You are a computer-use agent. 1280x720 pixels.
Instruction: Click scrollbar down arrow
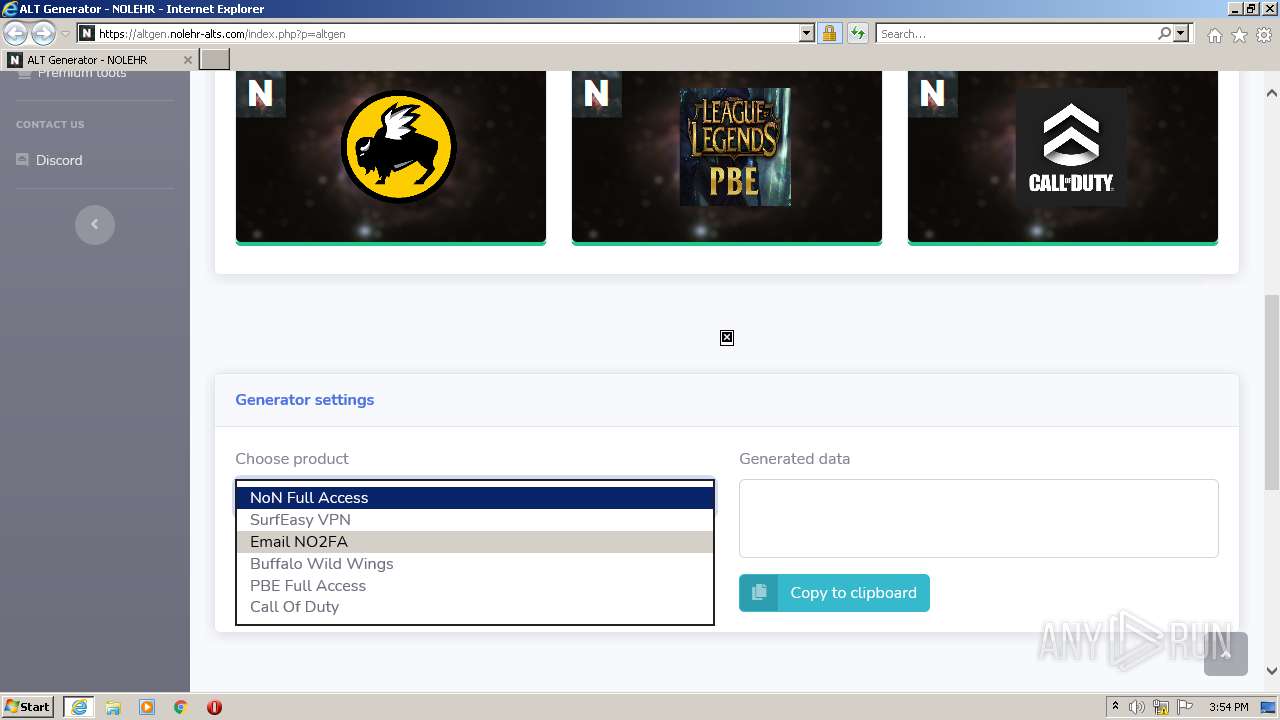[1272, 671]
